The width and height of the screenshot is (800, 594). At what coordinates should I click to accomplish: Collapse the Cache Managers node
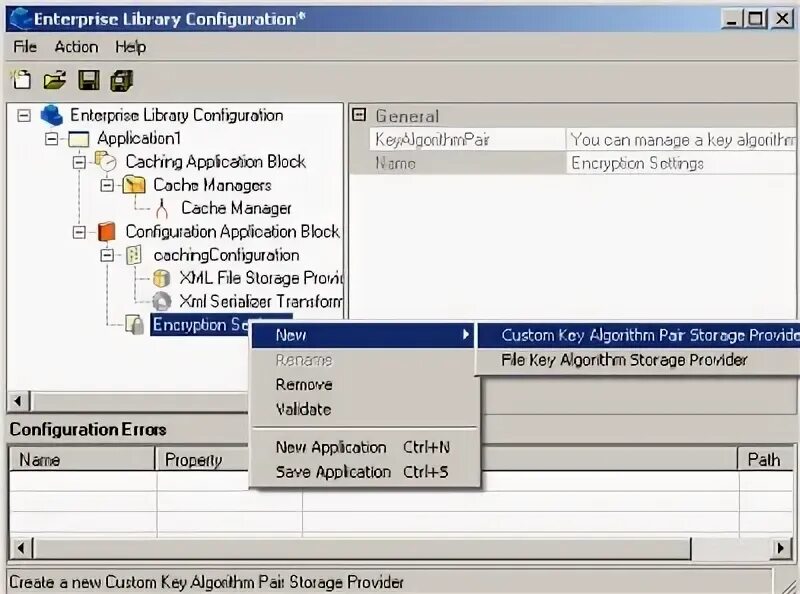pyautogui.click(x=107, y=185)
